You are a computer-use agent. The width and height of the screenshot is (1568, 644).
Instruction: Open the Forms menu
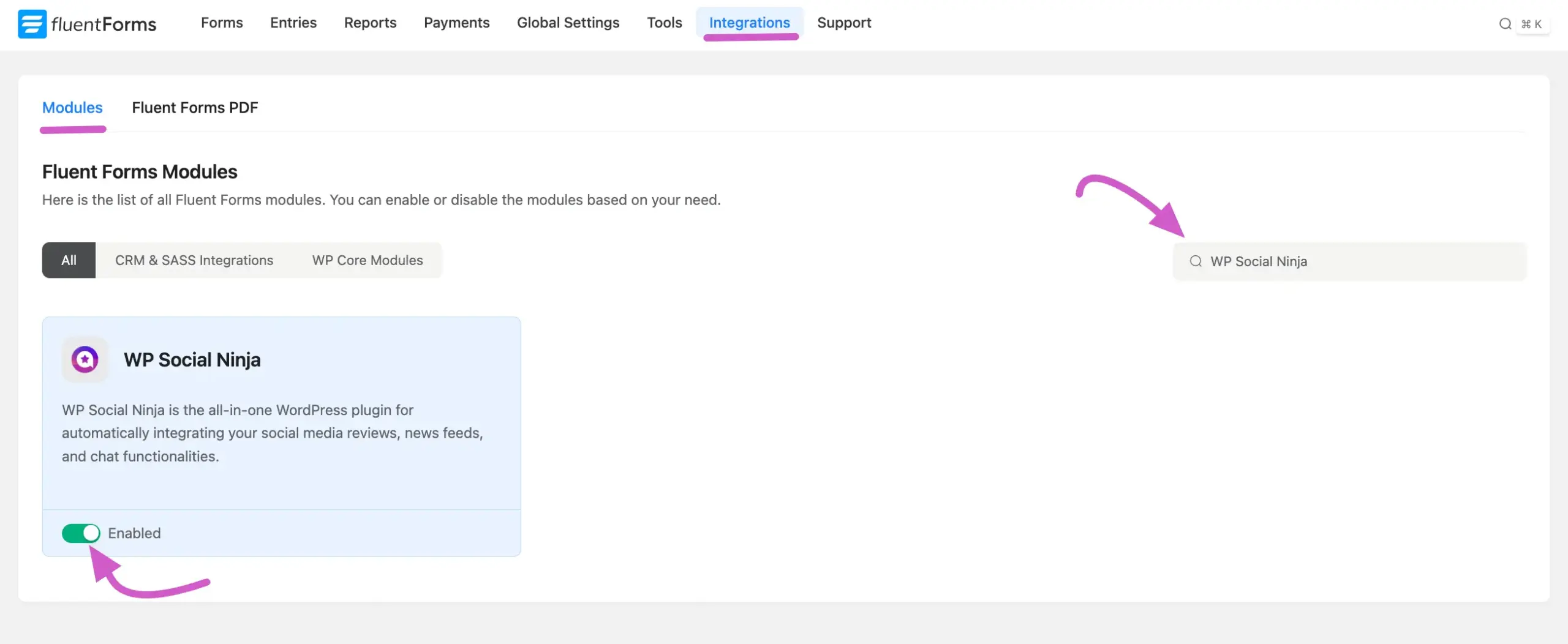click(x=222, y=23)
